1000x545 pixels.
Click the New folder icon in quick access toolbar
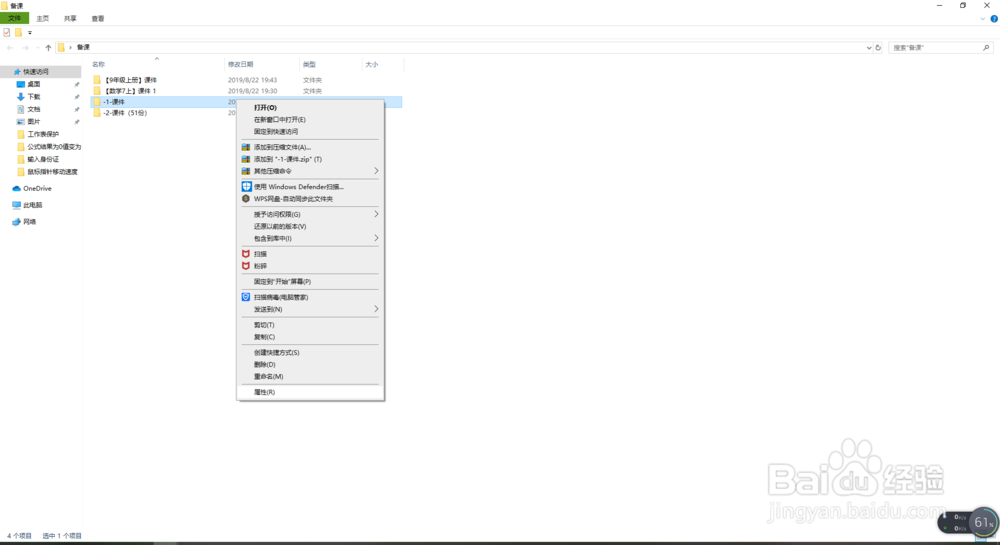(18, 32)
